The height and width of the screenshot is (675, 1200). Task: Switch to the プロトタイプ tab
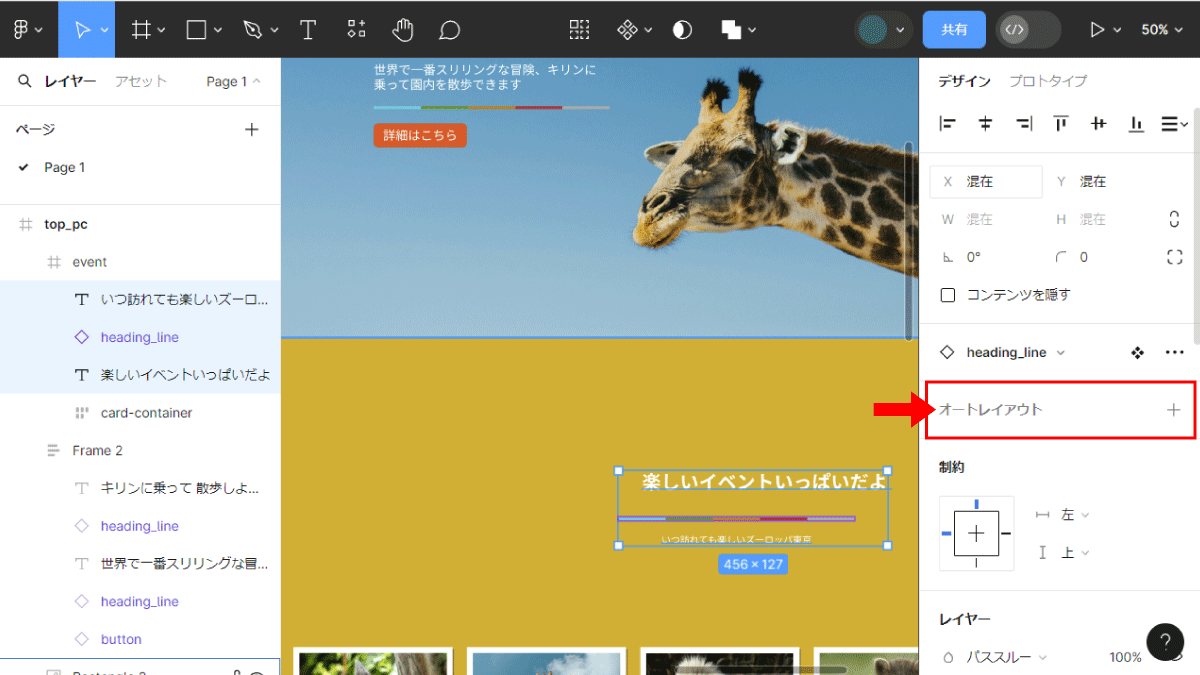coord(1047,81)
